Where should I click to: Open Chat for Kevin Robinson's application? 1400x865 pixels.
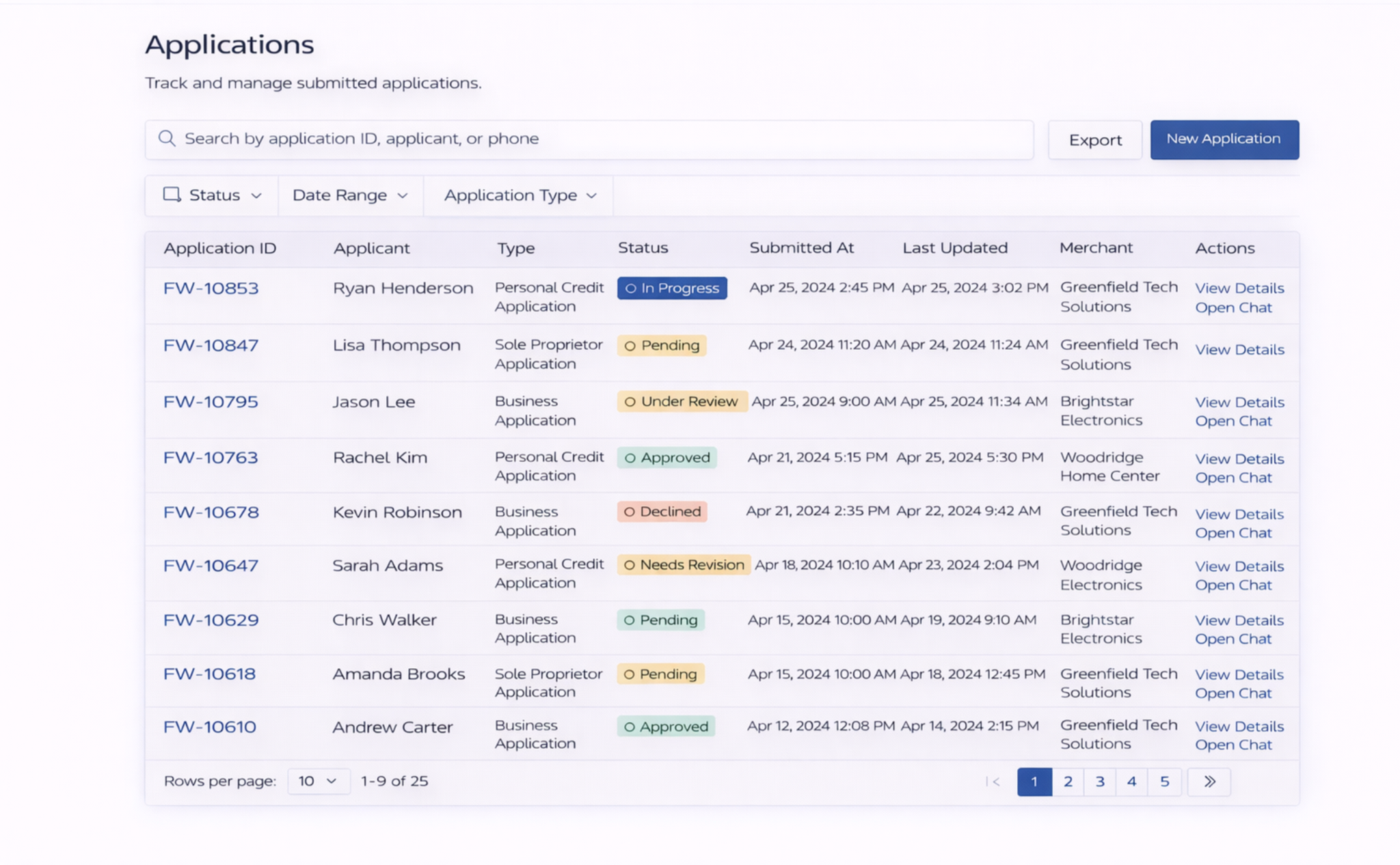[x=1235, y=532]
